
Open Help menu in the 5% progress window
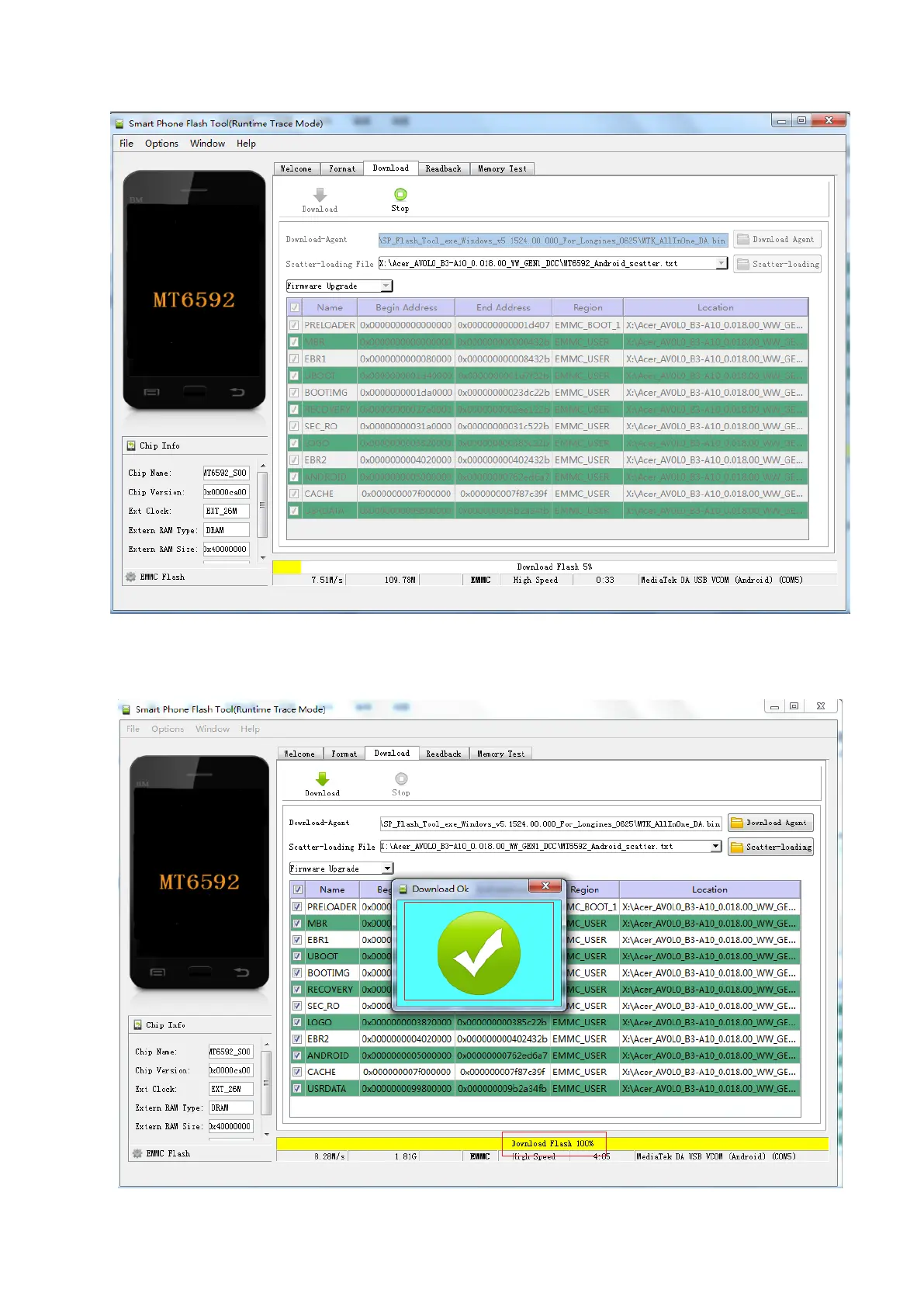(246, 144)
